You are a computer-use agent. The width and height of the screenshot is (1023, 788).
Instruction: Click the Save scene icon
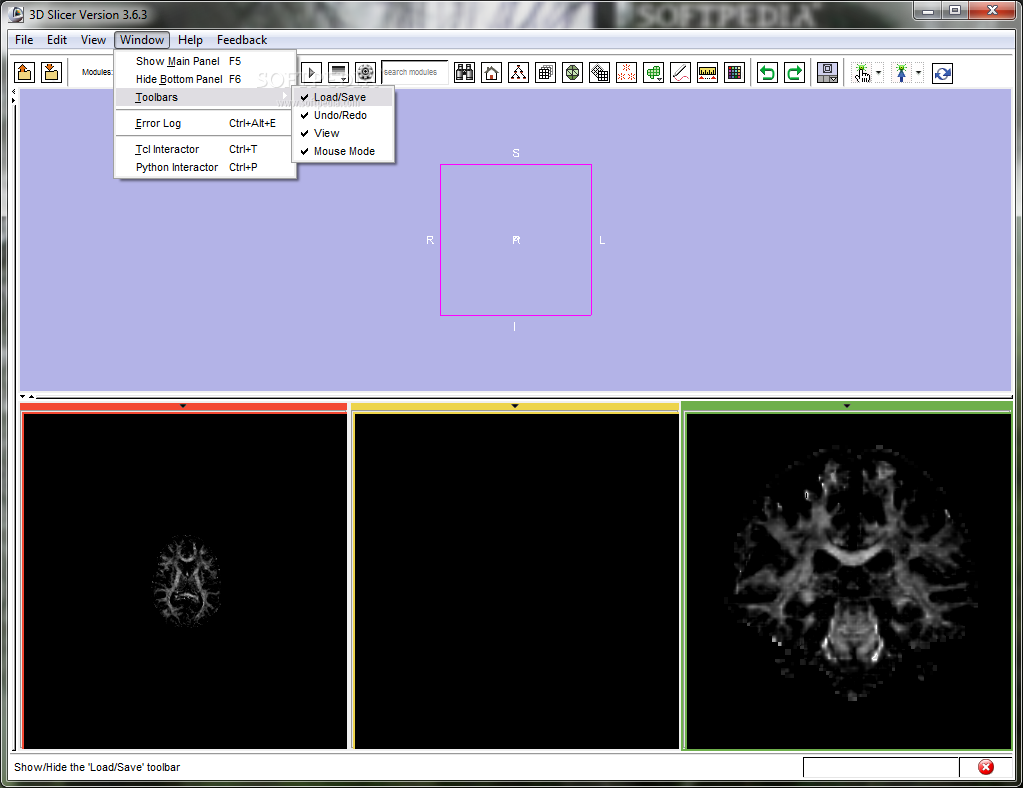tap(51, 72)
